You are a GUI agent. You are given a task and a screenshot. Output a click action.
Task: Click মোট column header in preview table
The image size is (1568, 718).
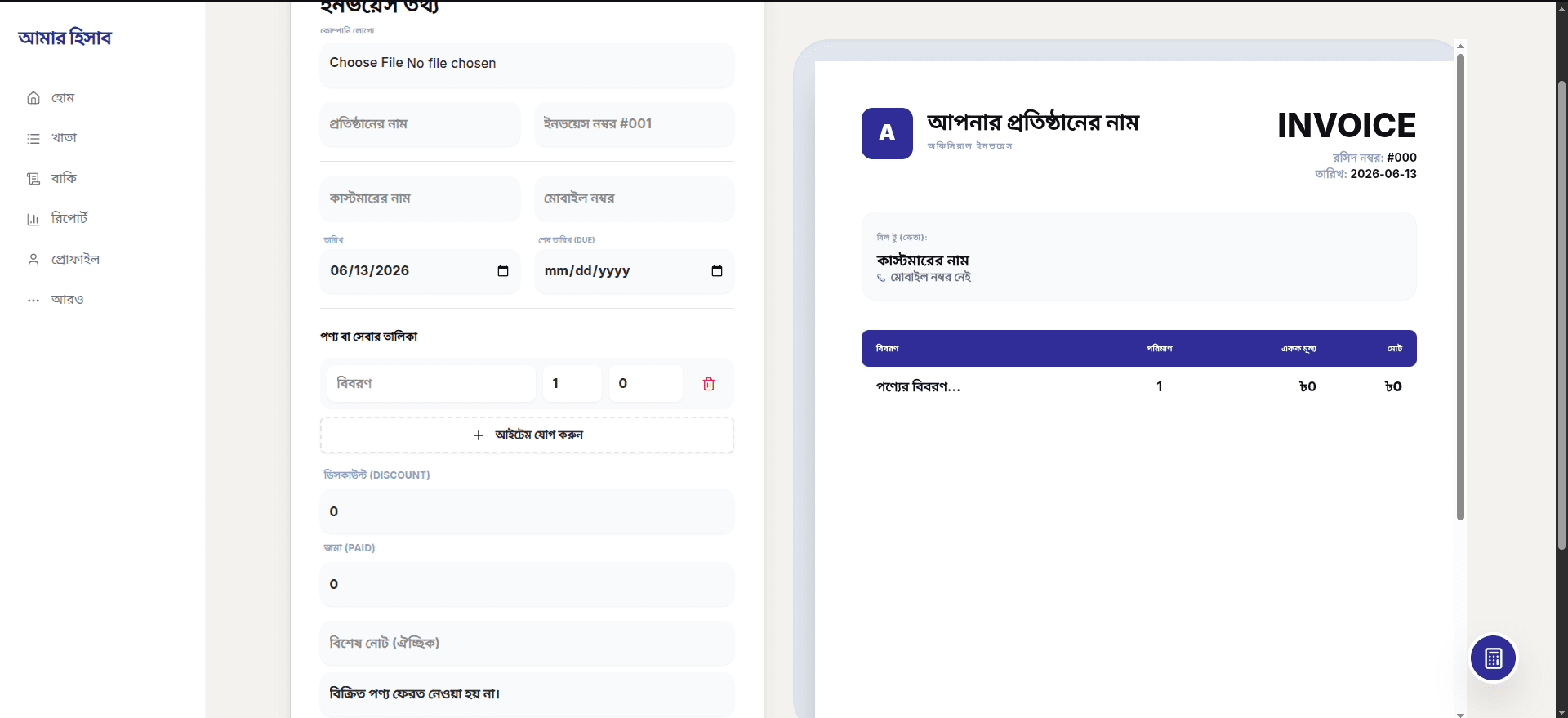coord(1395,349)
